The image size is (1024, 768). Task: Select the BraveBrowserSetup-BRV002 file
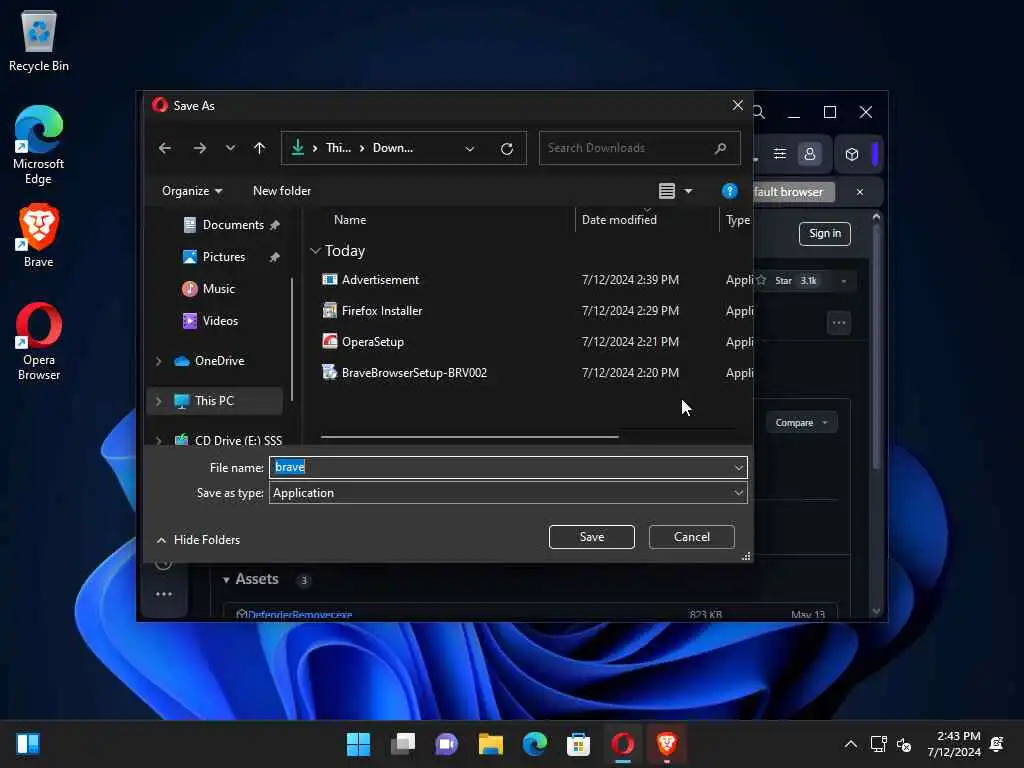(414, 373)
